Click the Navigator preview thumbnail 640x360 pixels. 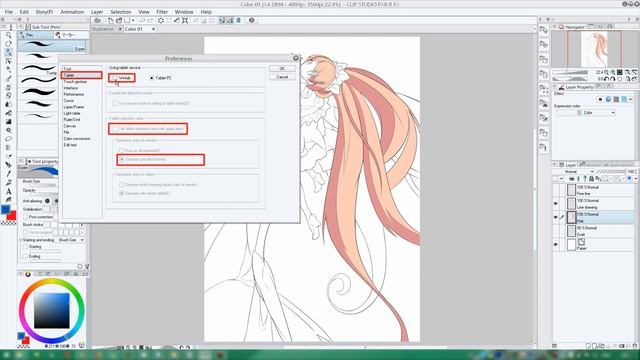(x=594, y=49)
